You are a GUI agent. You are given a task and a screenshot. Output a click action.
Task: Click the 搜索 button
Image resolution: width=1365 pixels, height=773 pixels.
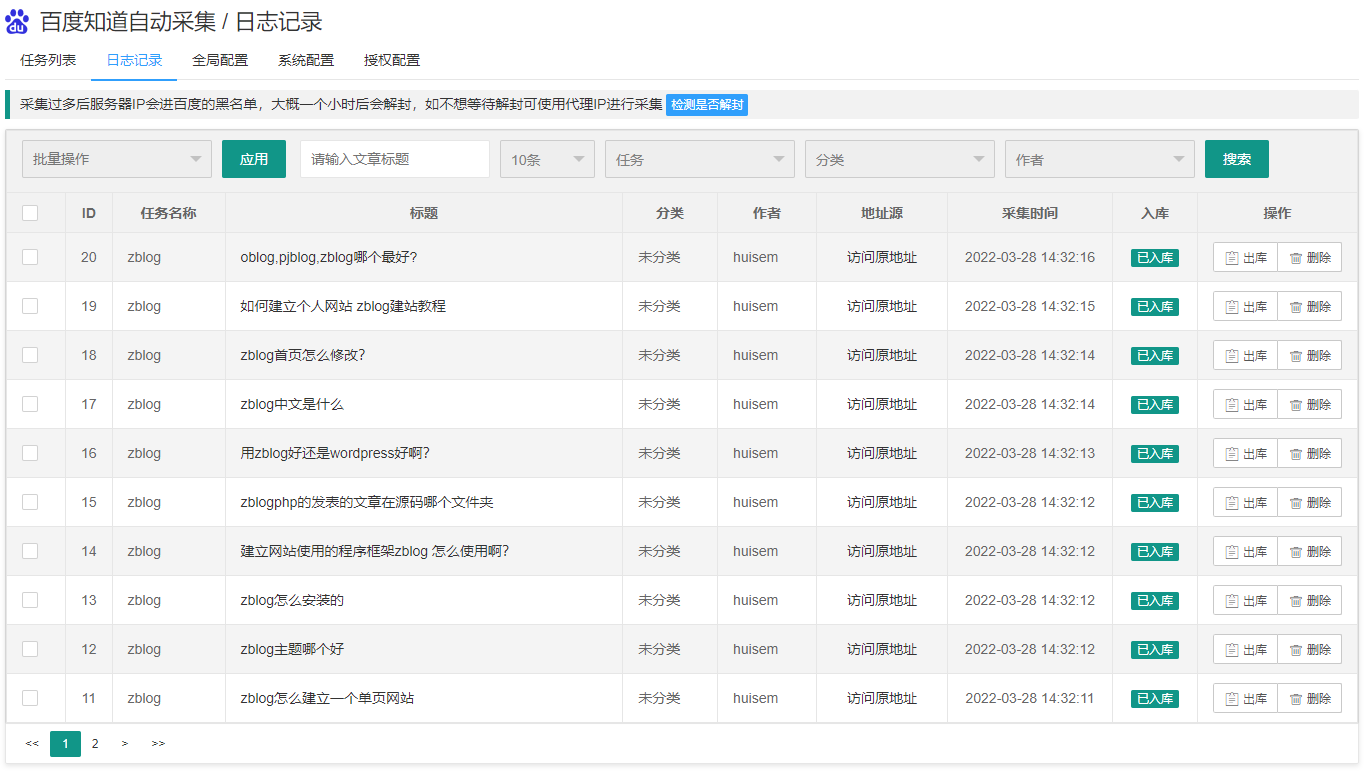pyautogui.click(x=1237, y=159)
